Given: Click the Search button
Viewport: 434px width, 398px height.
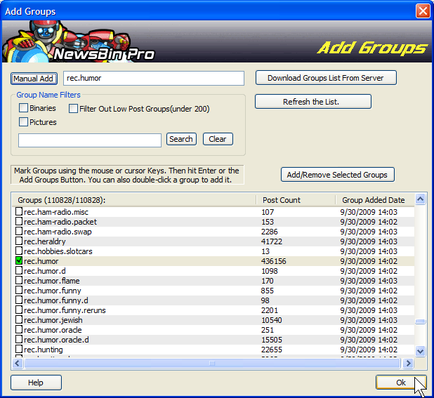Looking at the screenshot, I should coord(181,139).
